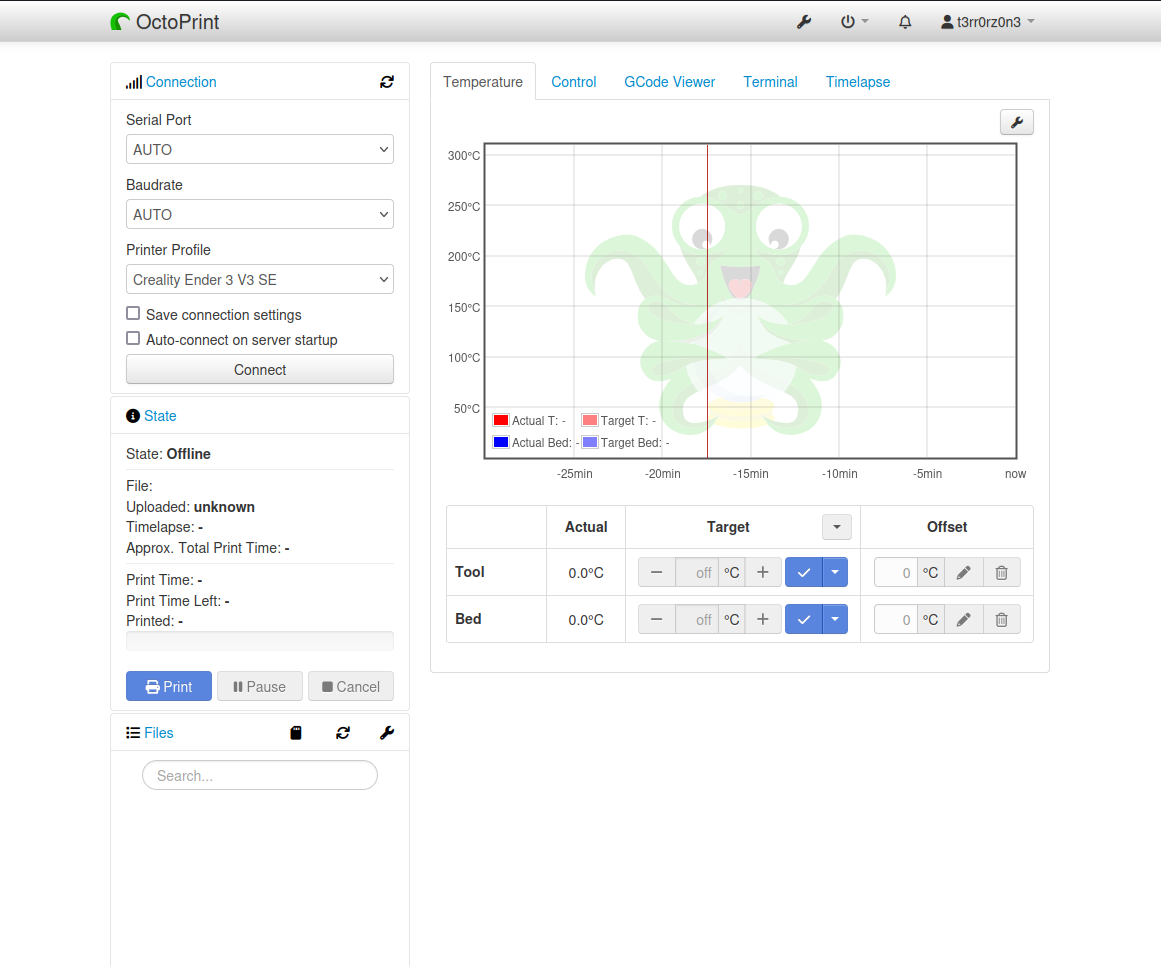Open temperature graph wrench settings
The width and height of the screenshot is (1161, 966).
1016,122
